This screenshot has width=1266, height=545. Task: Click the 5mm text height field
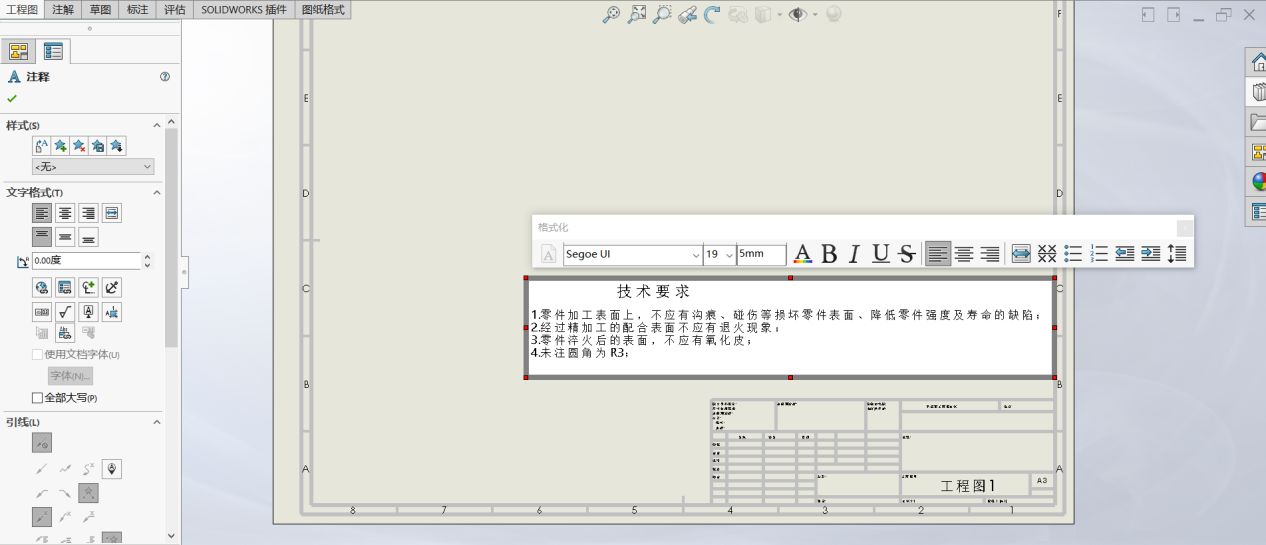(x=762, y=254)
